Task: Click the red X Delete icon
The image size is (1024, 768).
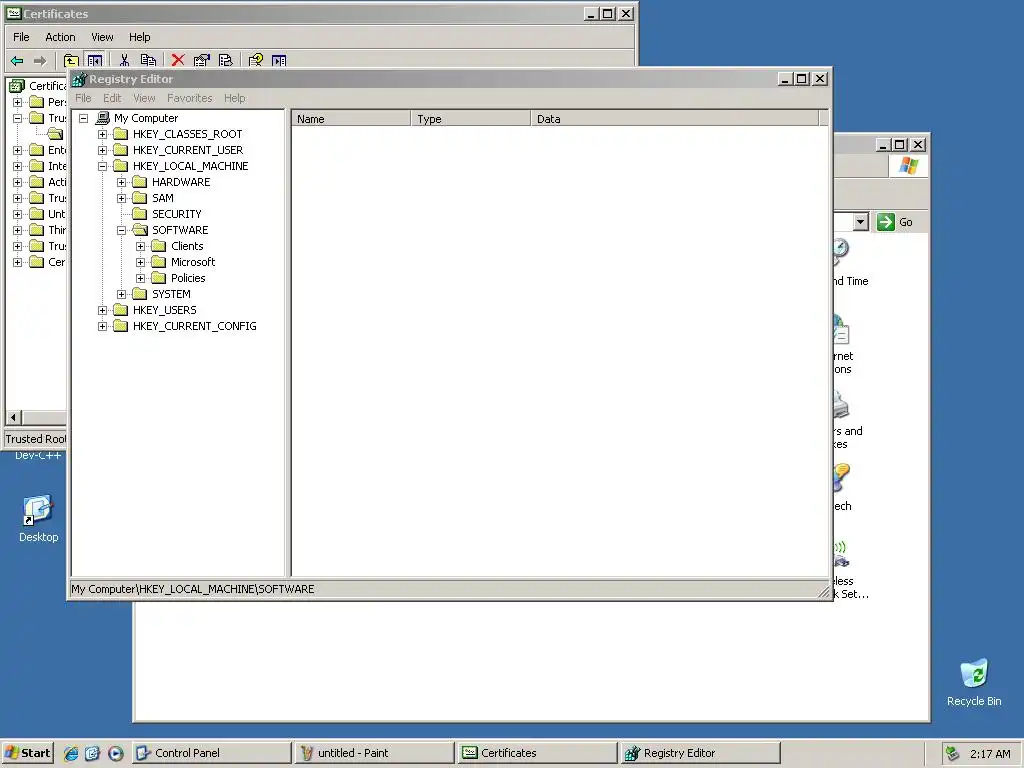Action: (178, 61)
